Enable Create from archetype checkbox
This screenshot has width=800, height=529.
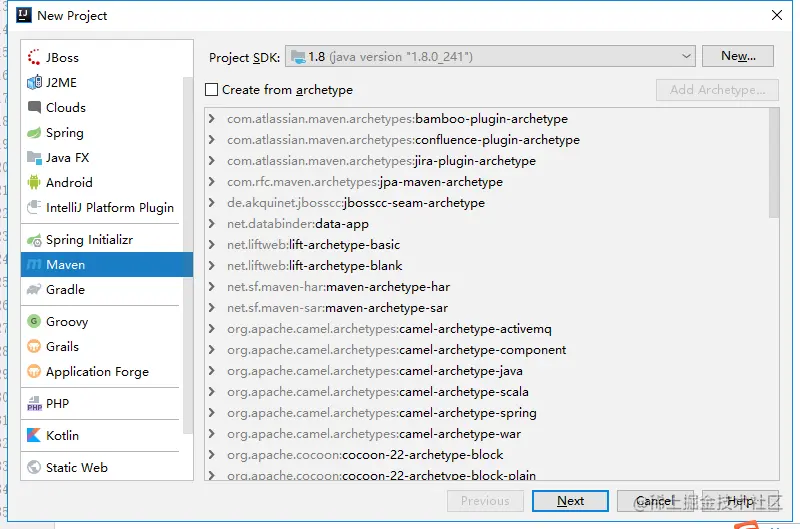(x=211, y=90)
